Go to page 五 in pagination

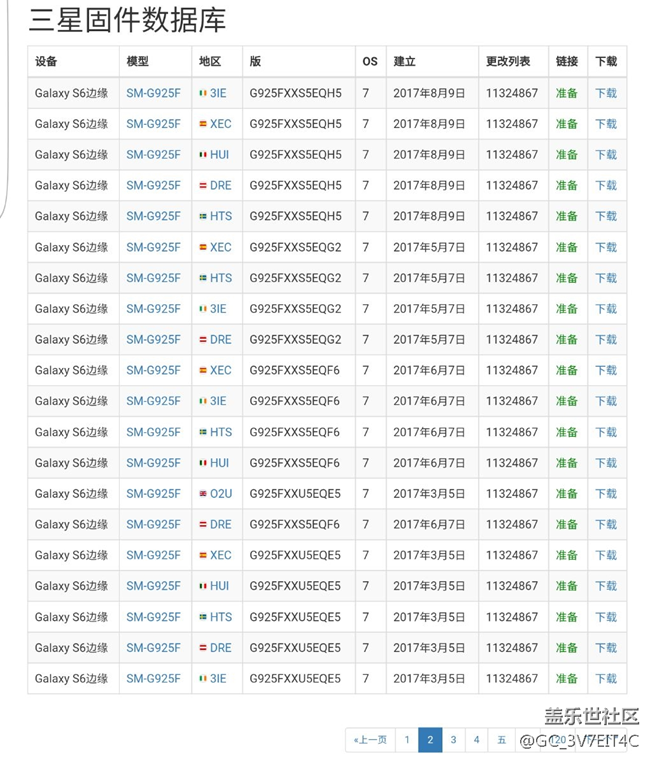pos(501,740)
